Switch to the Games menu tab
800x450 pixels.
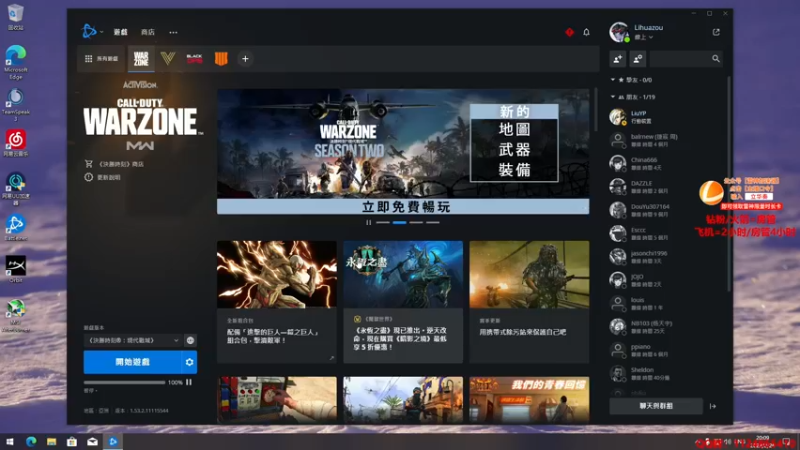pyautogui.click(x=120, y=32)
